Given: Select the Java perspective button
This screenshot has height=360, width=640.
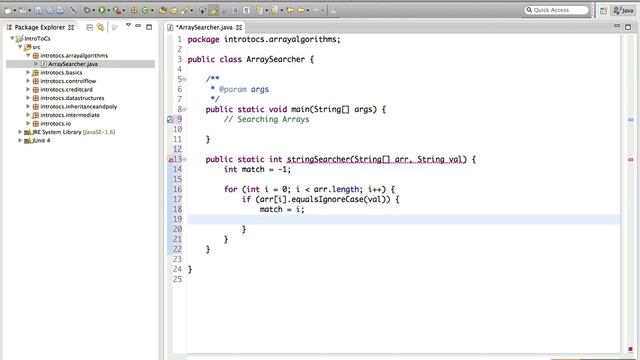Looking at the screenshot, I should pos(623,11).
